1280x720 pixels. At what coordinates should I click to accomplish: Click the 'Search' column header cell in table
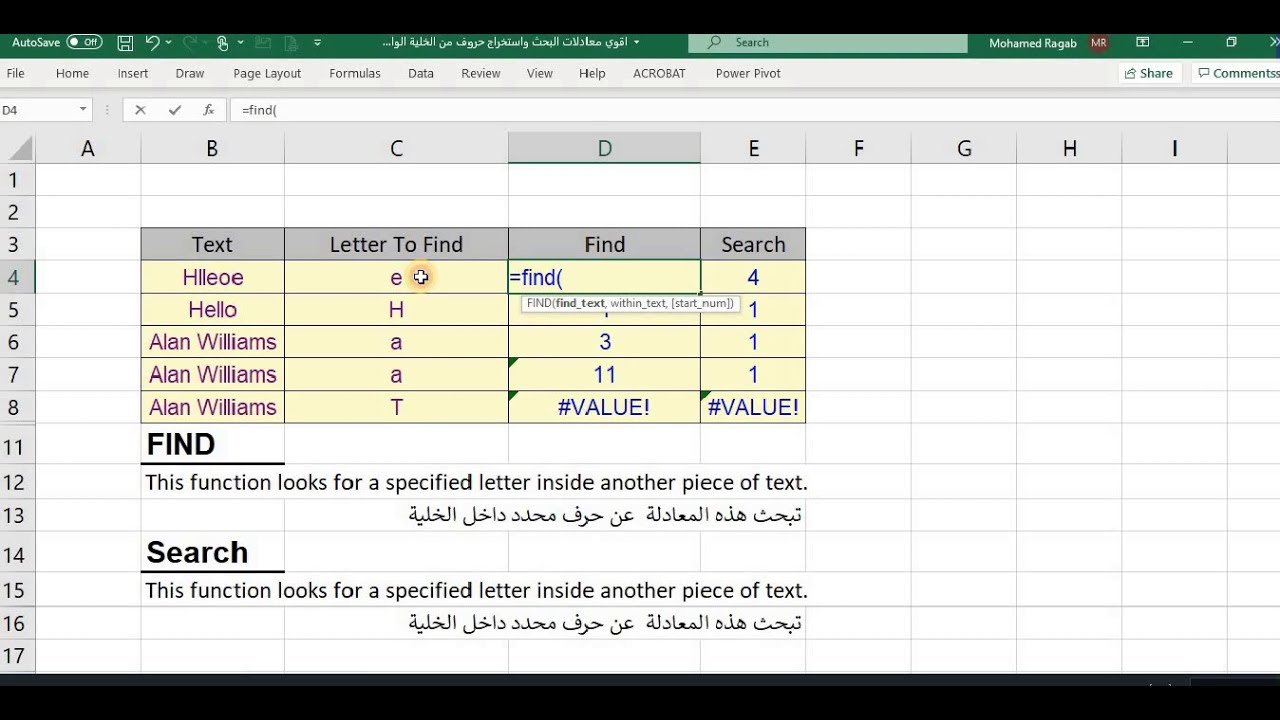[753, 244]
